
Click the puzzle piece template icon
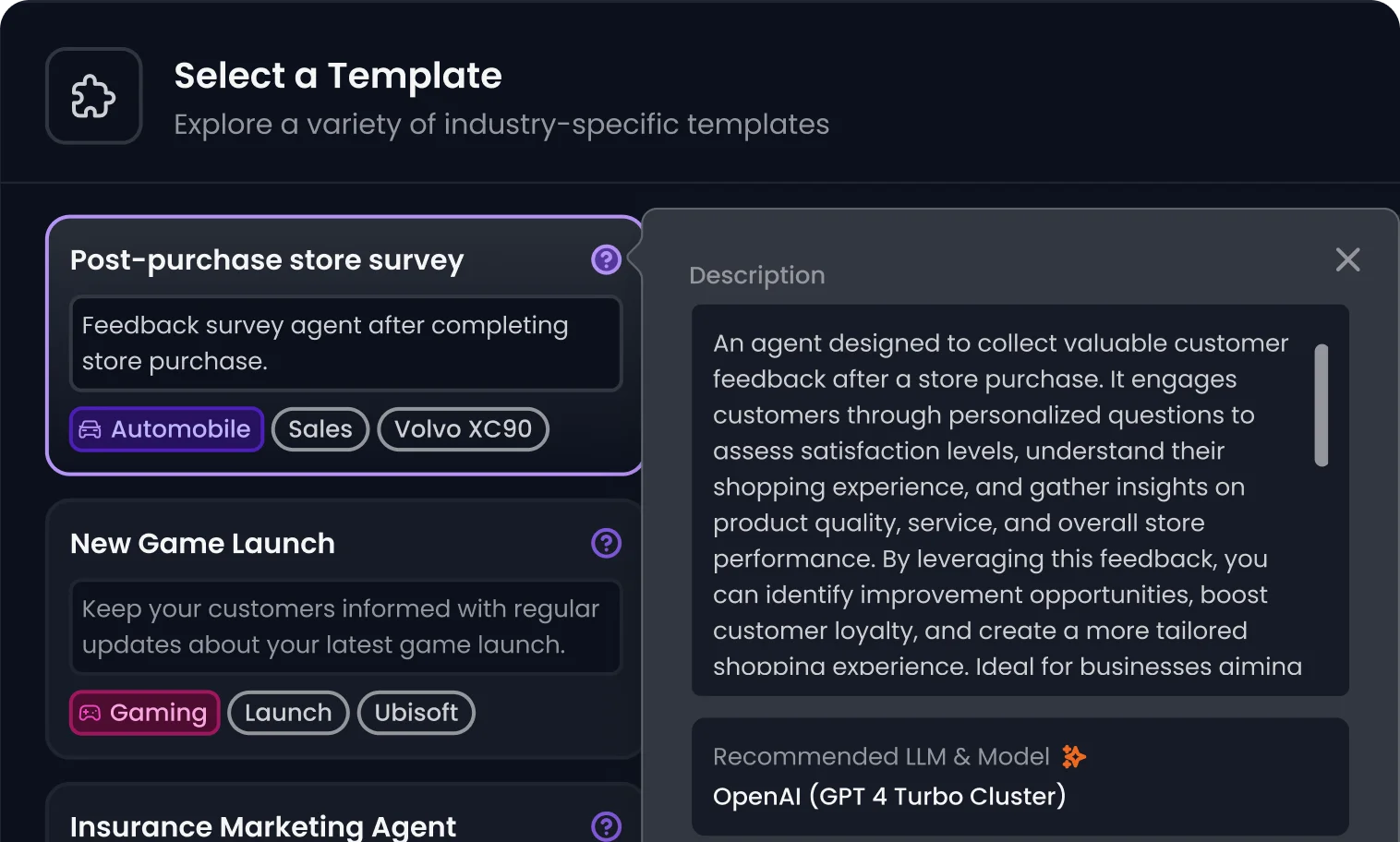94,96
